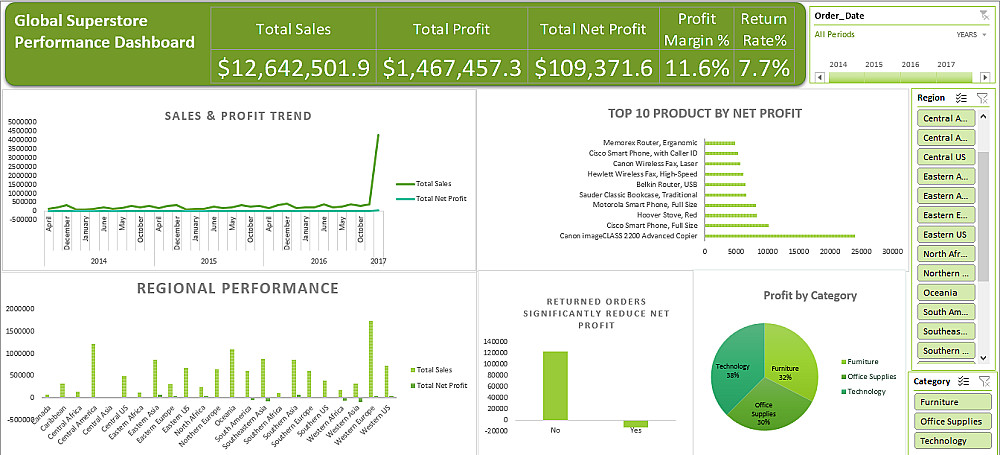Image resolution: width=1000 pixels, height=455 pixels.
Task: Click the 11.6% Profit Margin value
Action: coord(696,68)
